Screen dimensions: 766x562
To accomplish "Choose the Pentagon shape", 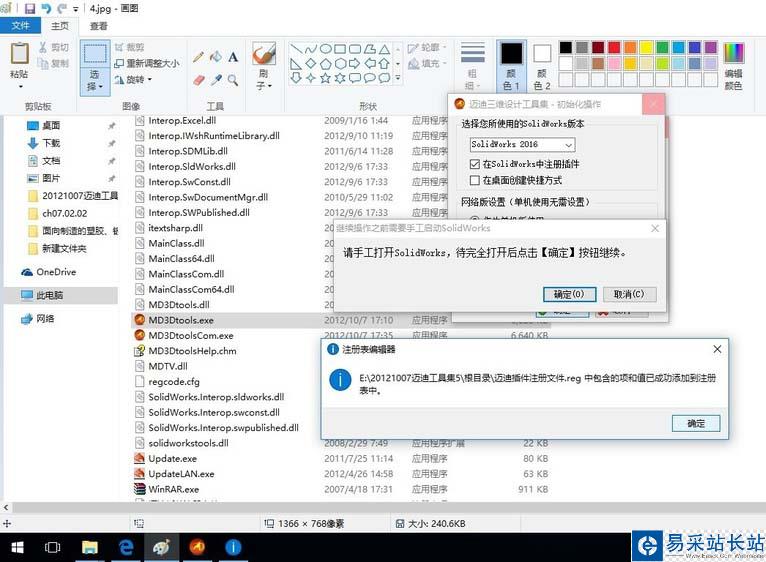I will click(326, 64).
